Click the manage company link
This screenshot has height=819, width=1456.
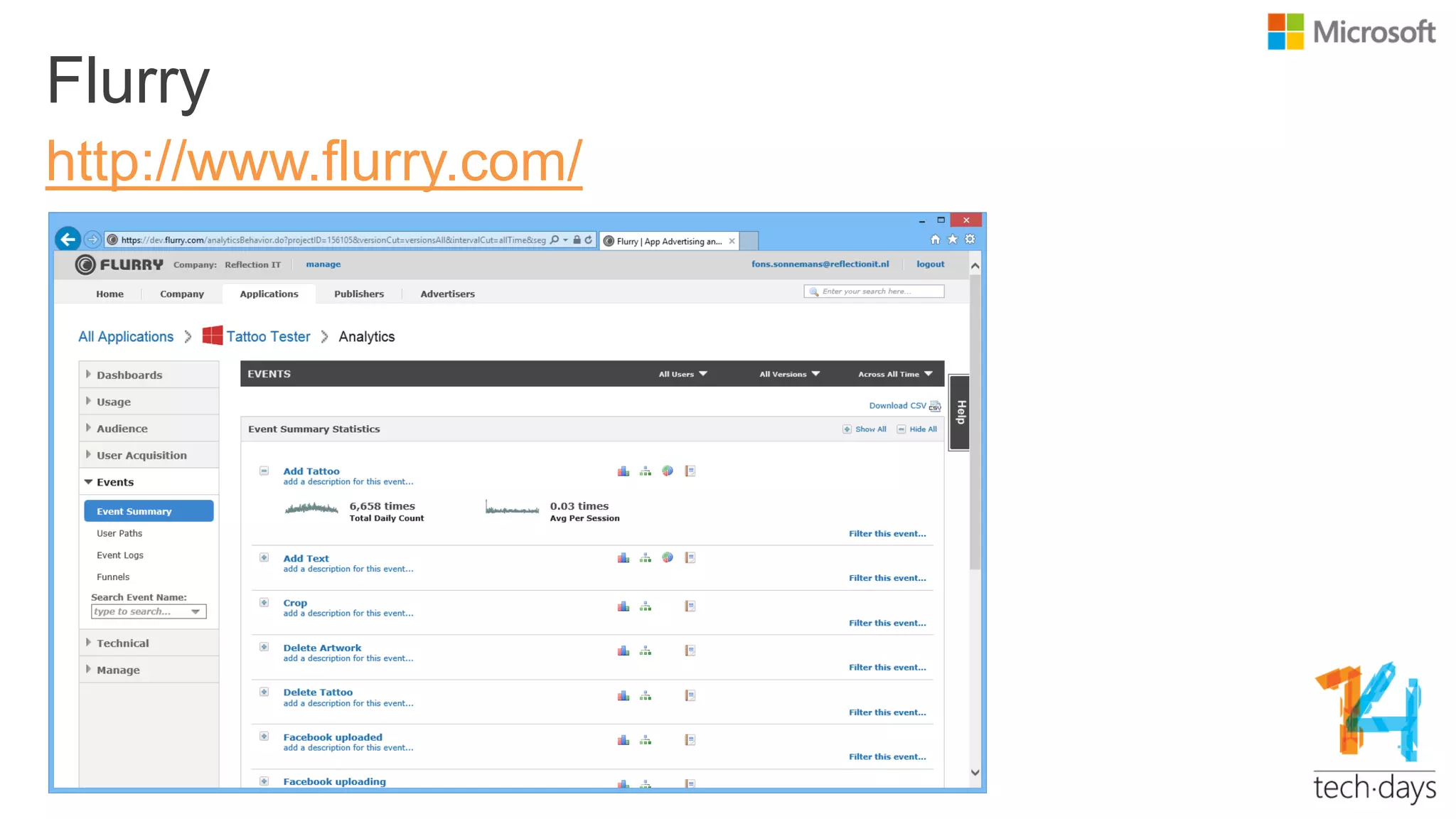coord(323,264)
